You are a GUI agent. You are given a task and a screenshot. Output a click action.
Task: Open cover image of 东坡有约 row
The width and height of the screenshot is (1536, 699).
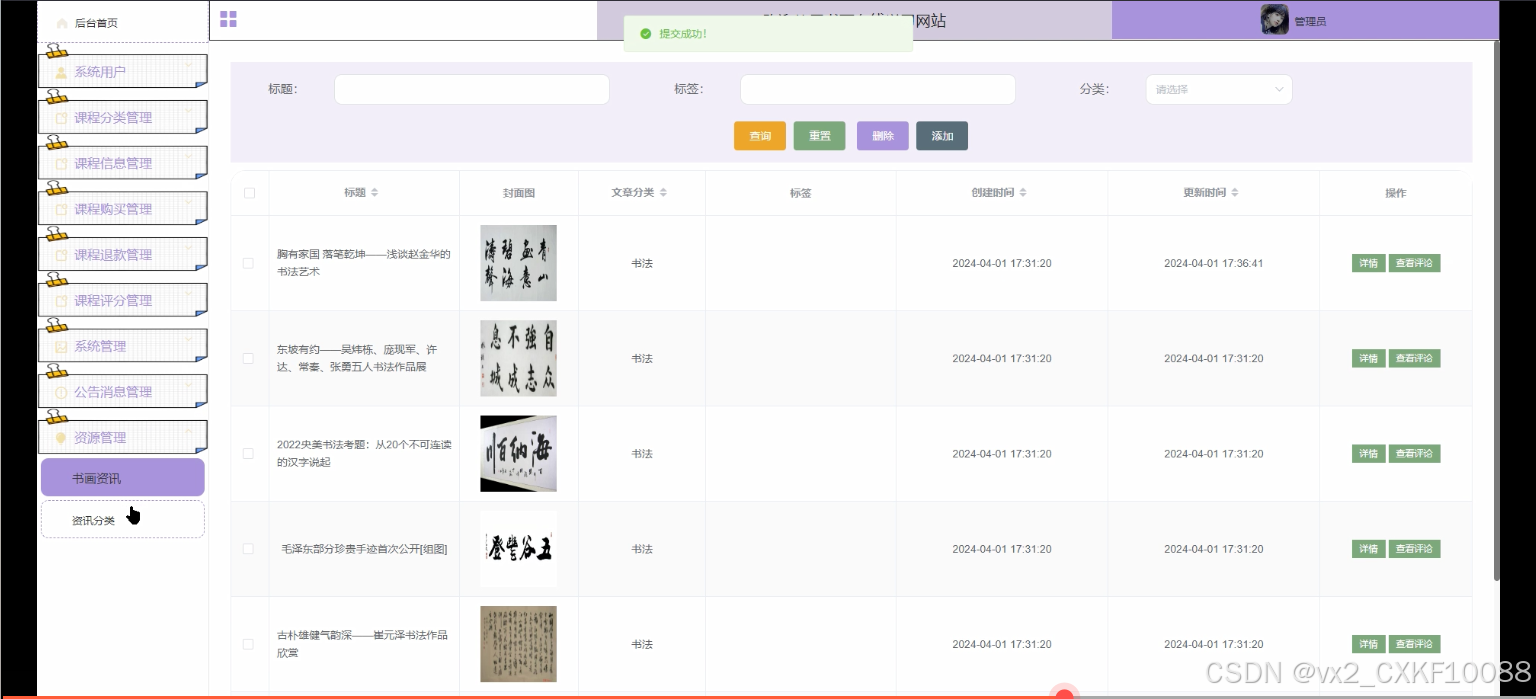[518, 358]
